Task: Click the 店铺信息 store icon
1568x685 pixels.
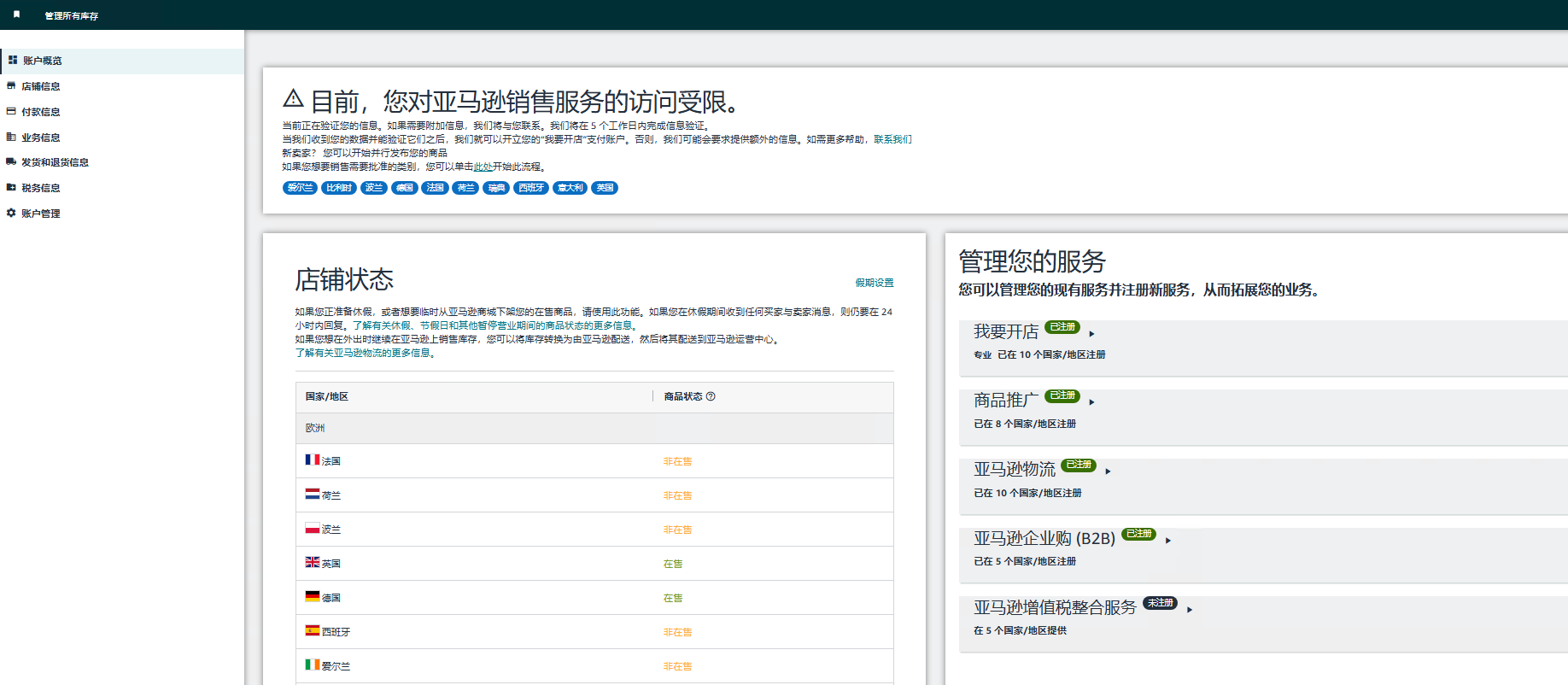Action: 11,85
